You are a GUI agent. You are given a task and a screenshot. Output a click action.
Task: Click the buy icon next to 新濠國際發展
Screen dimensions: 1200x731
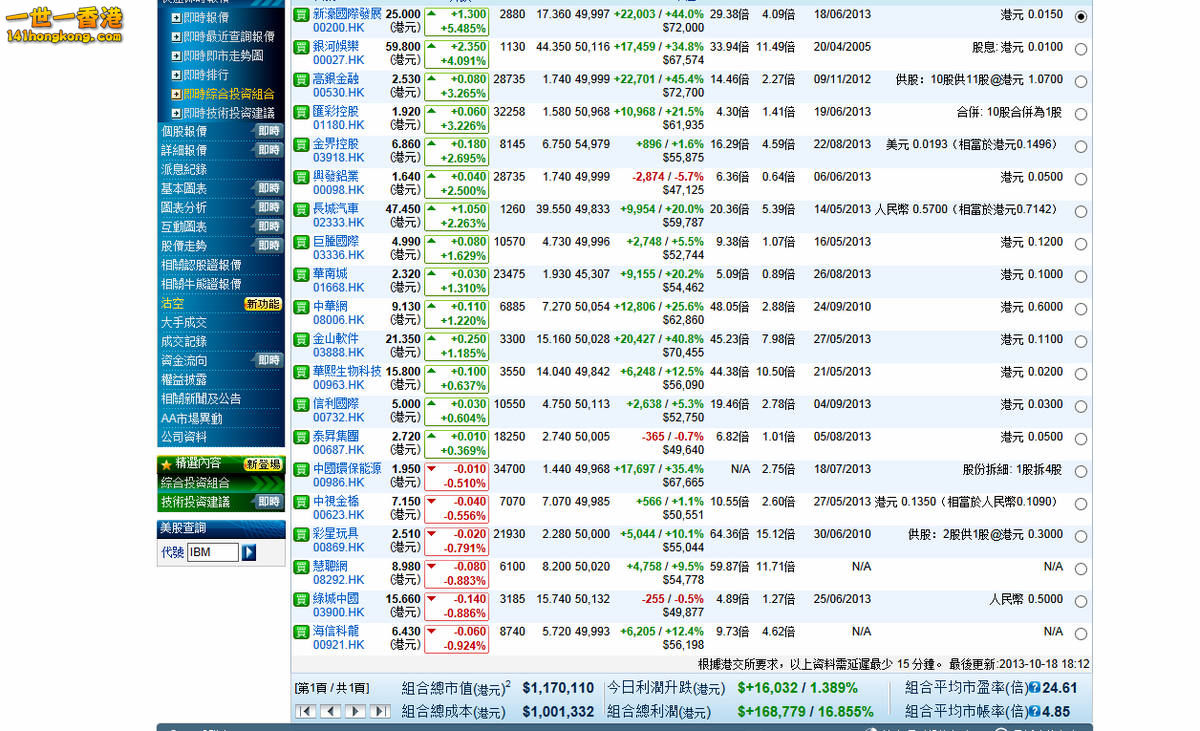pos(301,15)
